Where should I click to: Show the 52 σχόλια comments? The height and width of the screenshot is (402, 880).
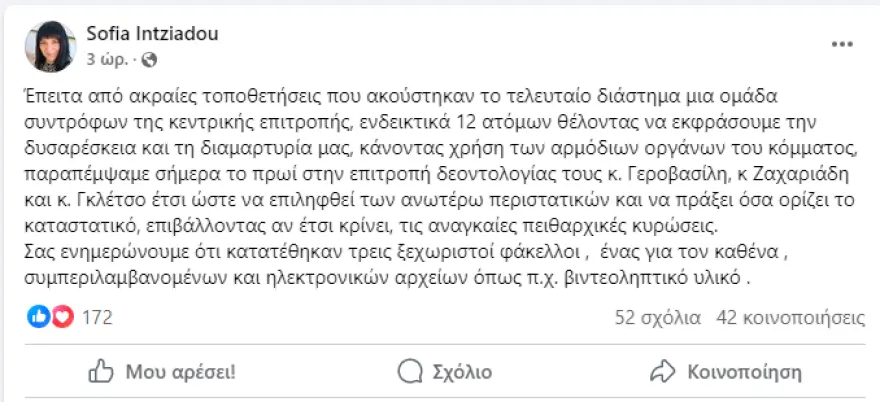[x=658, y=318]
